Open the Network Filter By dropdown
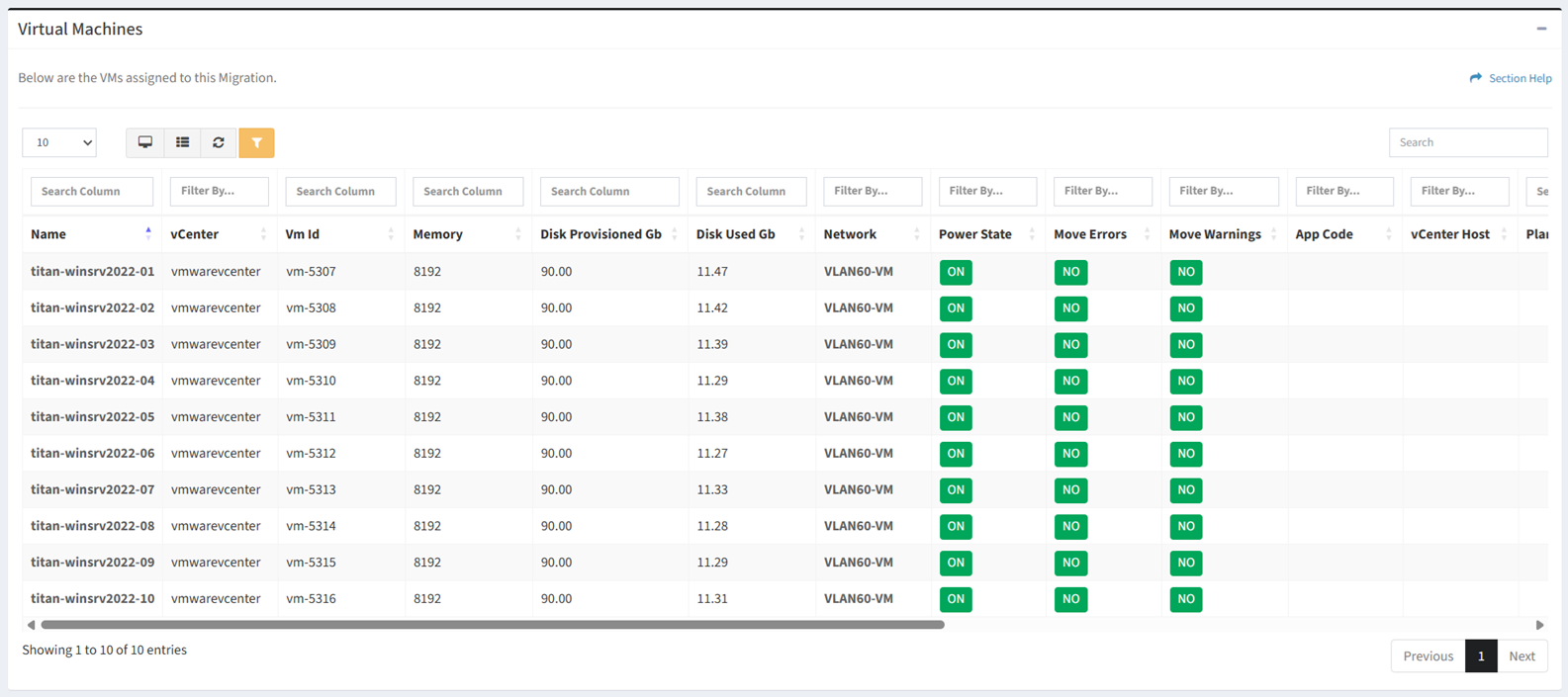 tap(872, 191)
